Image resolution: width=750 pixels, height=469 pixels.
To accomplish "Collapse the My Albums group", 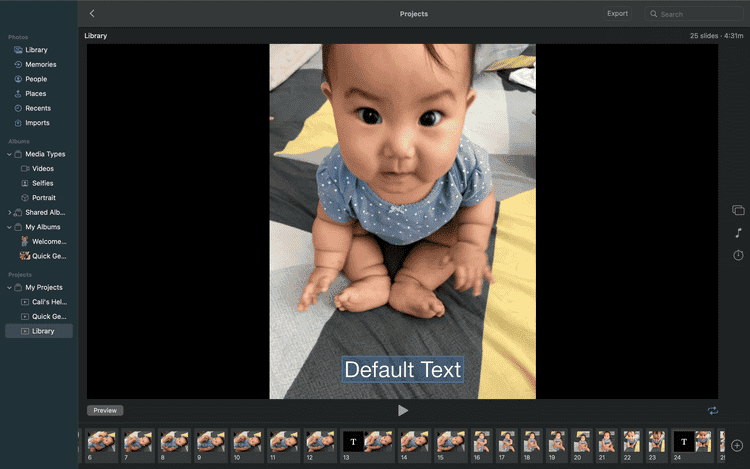I will [x=9, y=227].
